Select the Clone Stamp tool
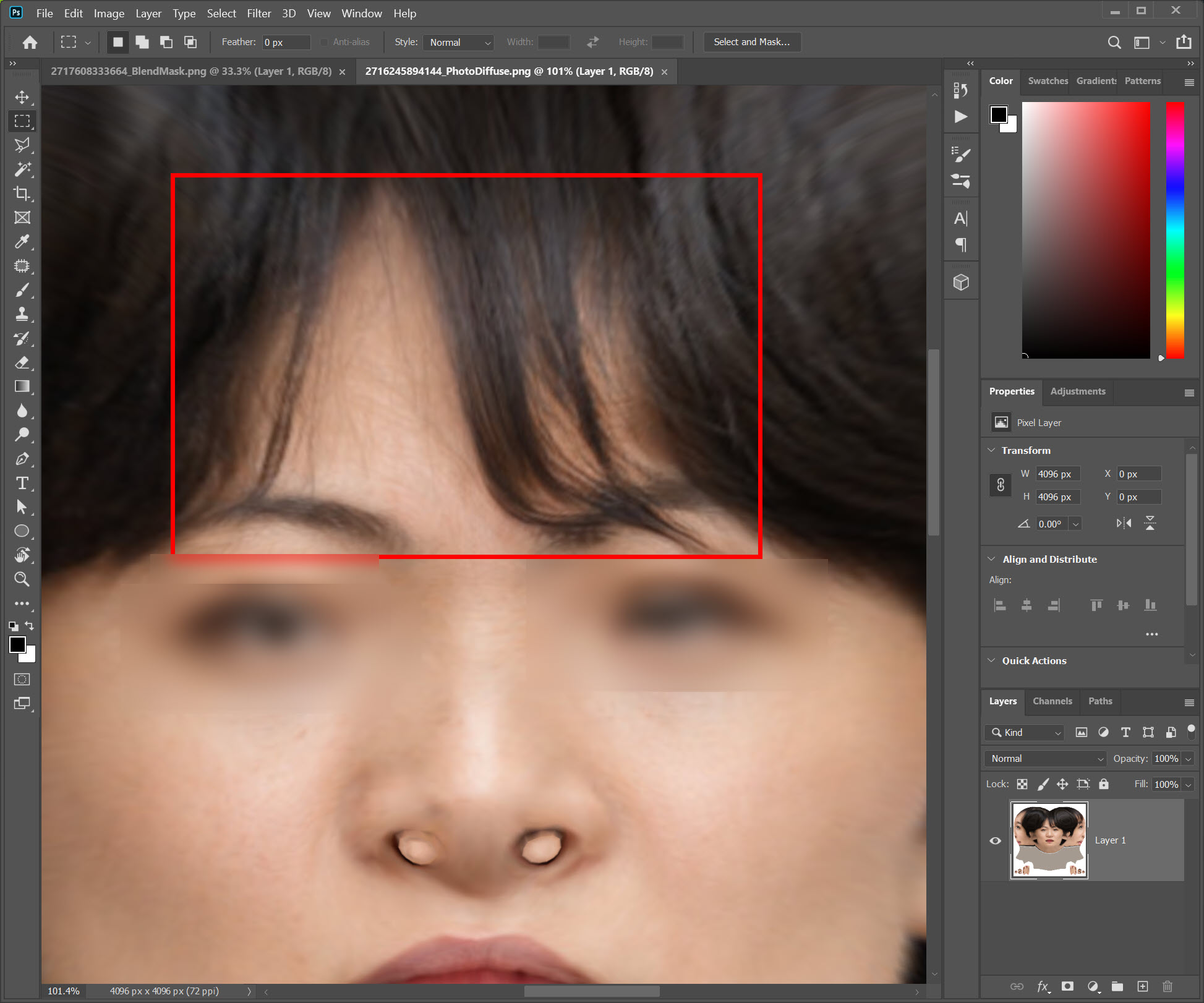The image size is (1204, 1003). [22, 314]
